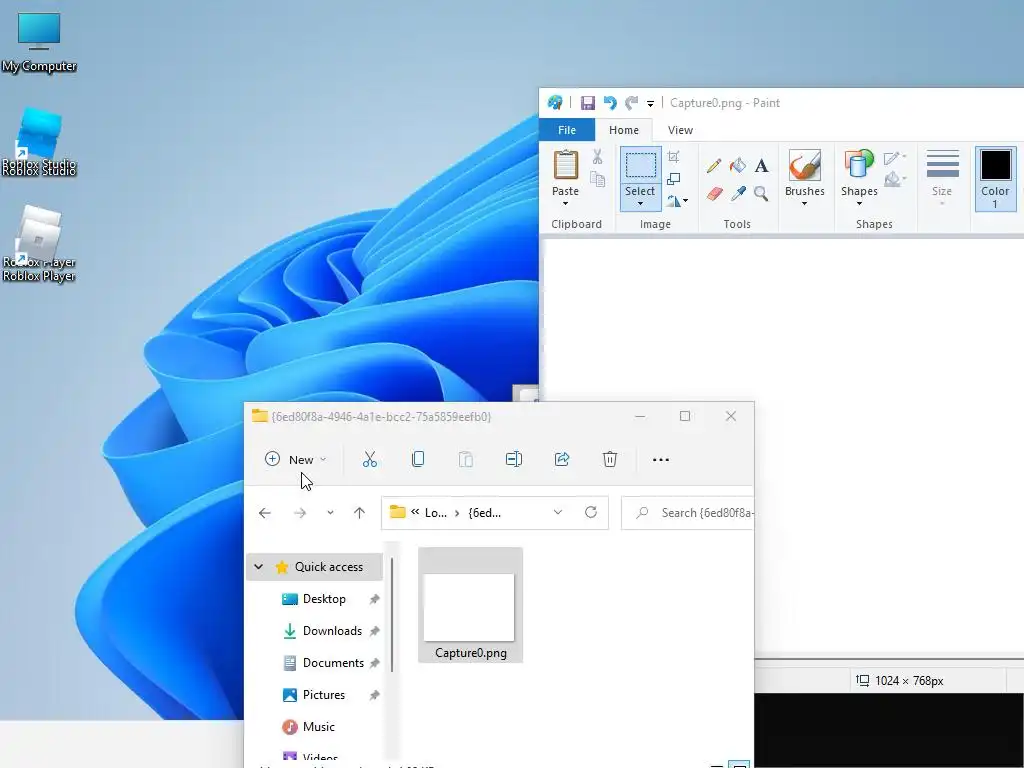Screen dimensions: 1024x768
Task: Open My Computer desktop icon
Action: 39,41
